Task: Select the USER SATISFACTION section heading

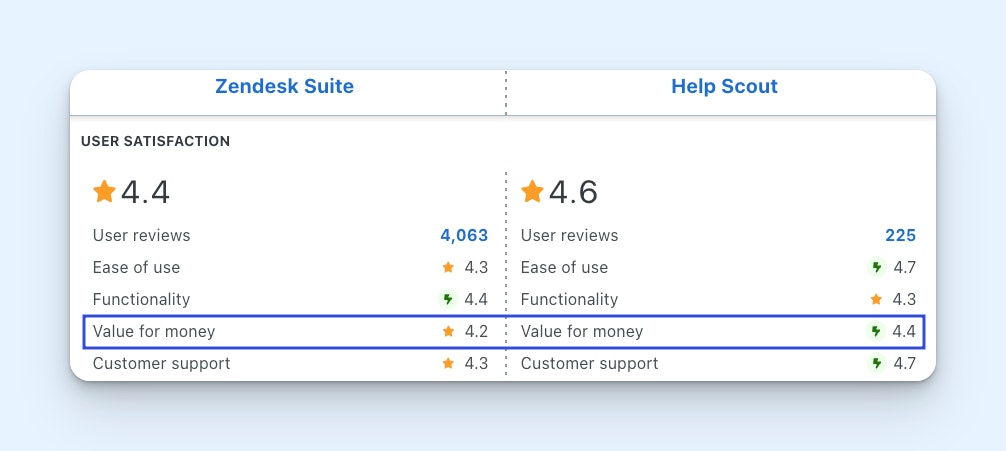Action: [x=155, y=141]
